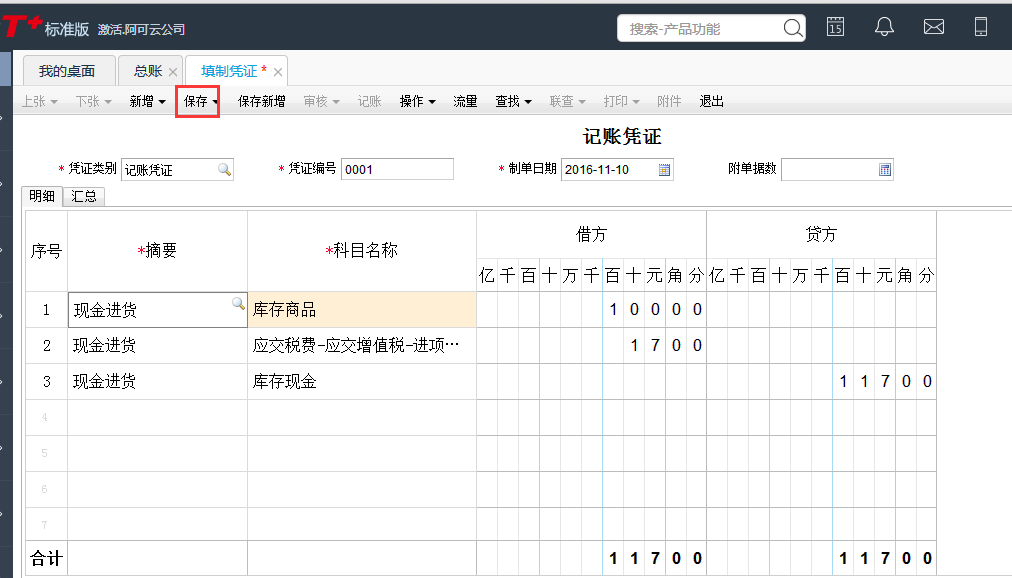The width and height of the screenshot is (1012, 578).
Task: Click the 凭证编号 input field
Action: [397, 169]
